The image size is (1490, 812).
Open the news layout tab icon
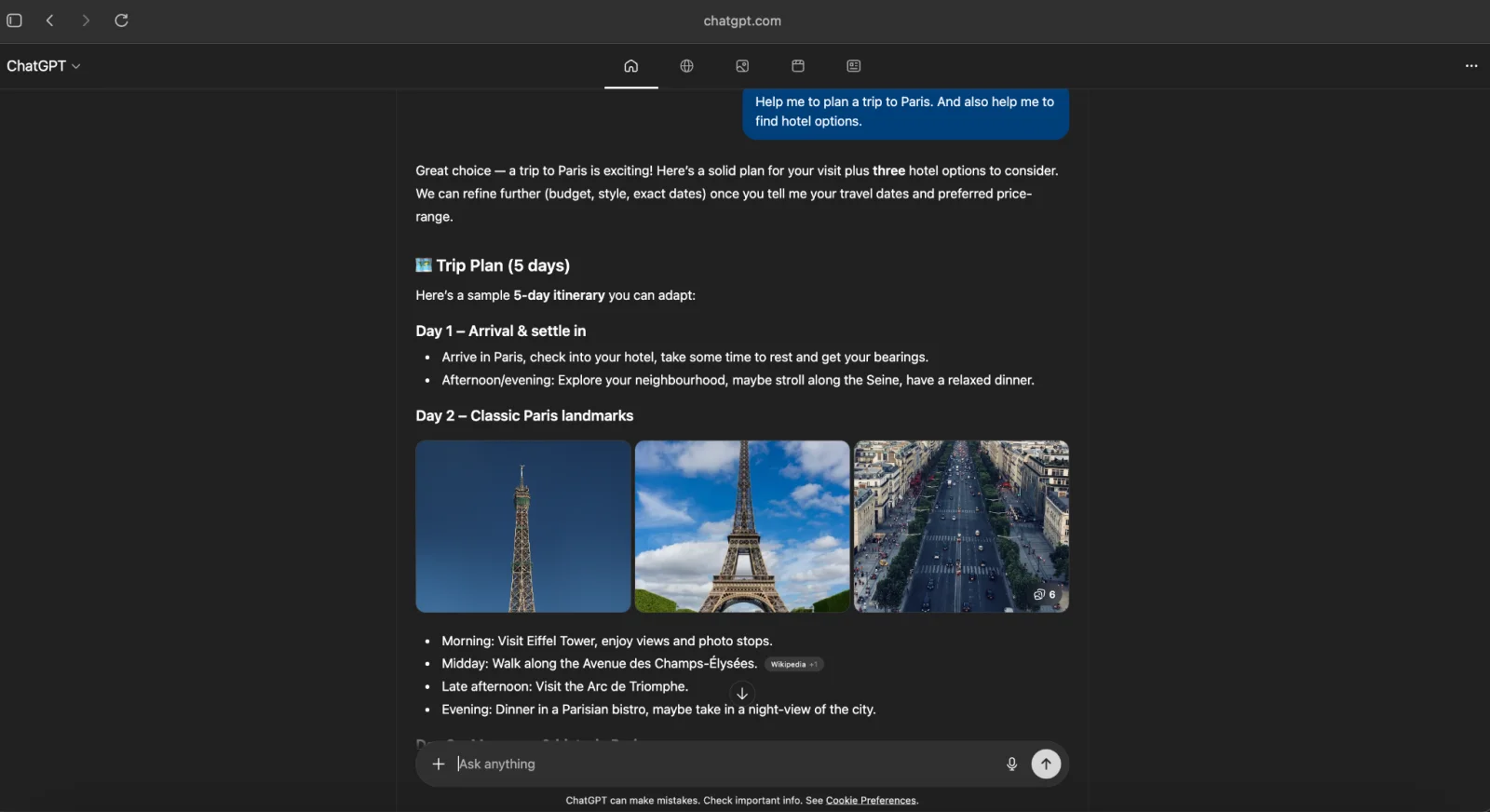click(854, 66)
